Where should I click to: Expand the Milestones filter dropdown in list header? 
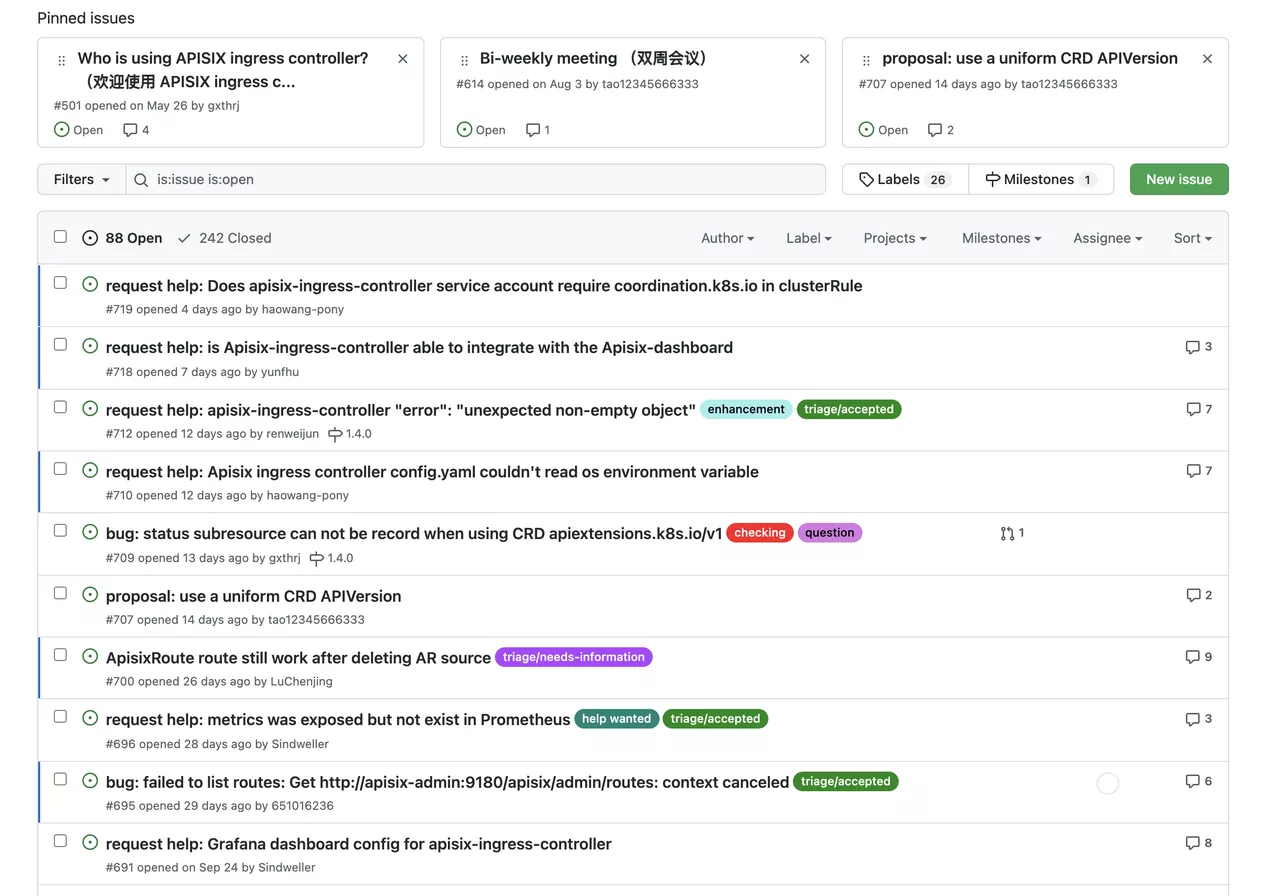tap(1002, 238)
